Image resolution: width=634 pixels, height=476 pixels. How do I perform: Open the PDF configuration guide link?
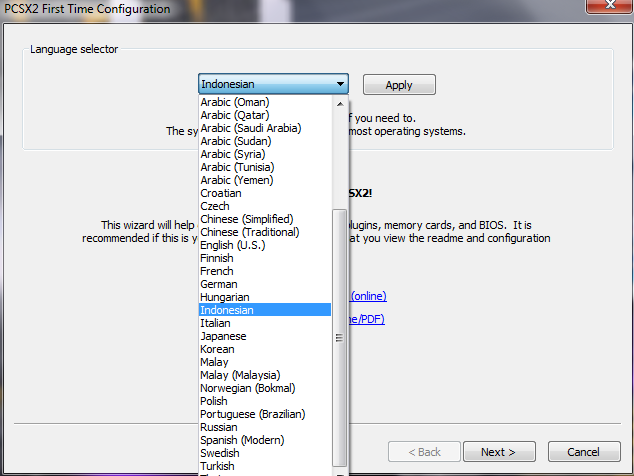(x=367, y=319)
